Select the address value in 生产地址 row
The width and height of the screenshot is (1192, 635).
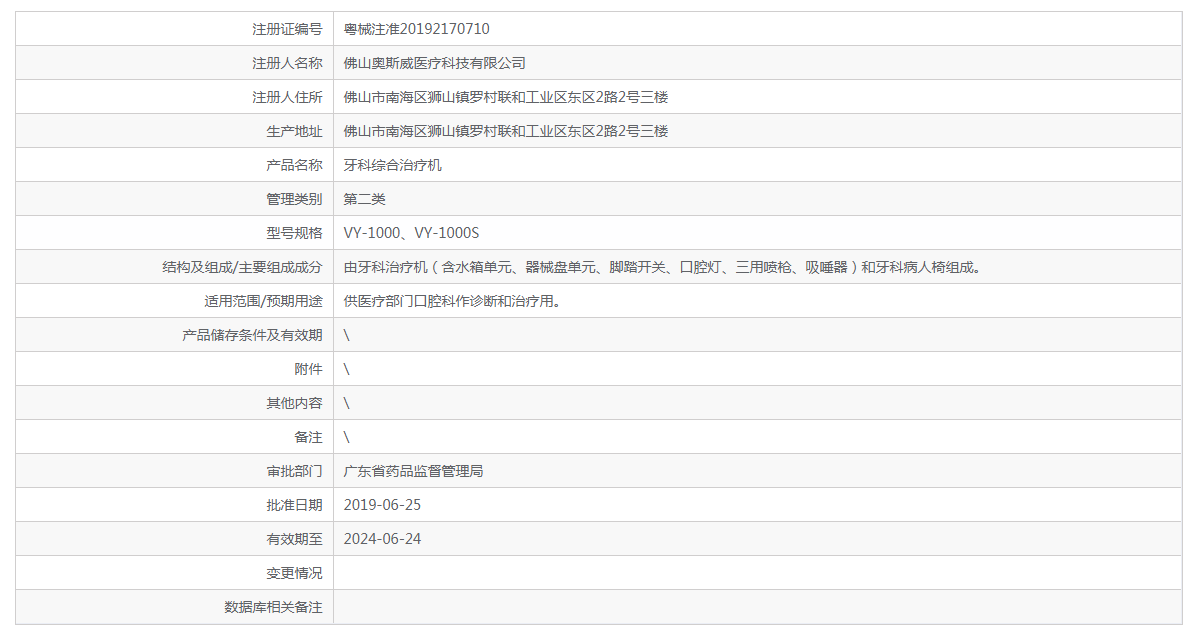506,131
